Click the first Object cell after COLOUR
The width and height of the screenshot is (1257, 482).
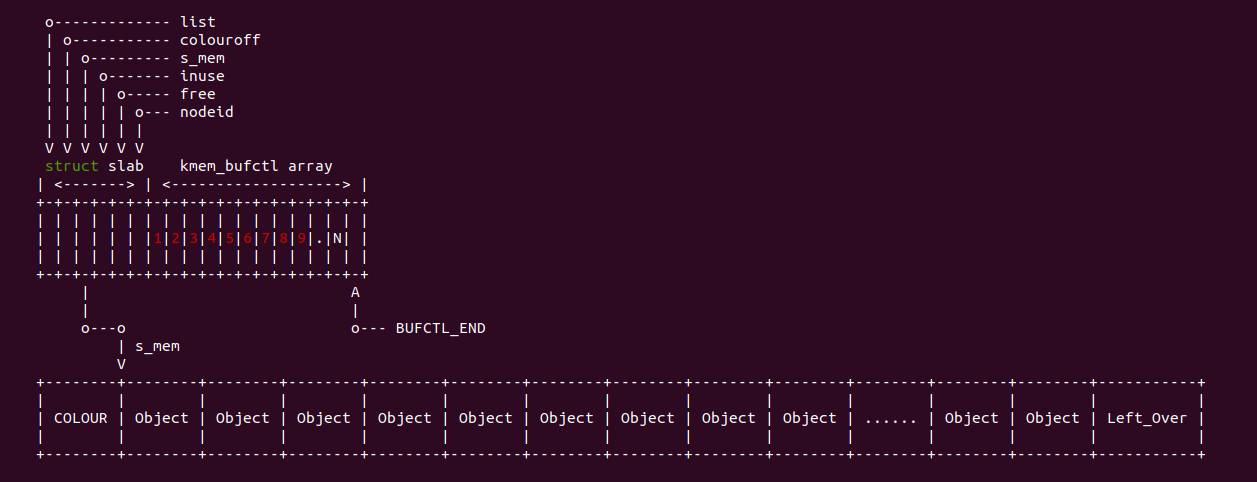pos(162,418)
